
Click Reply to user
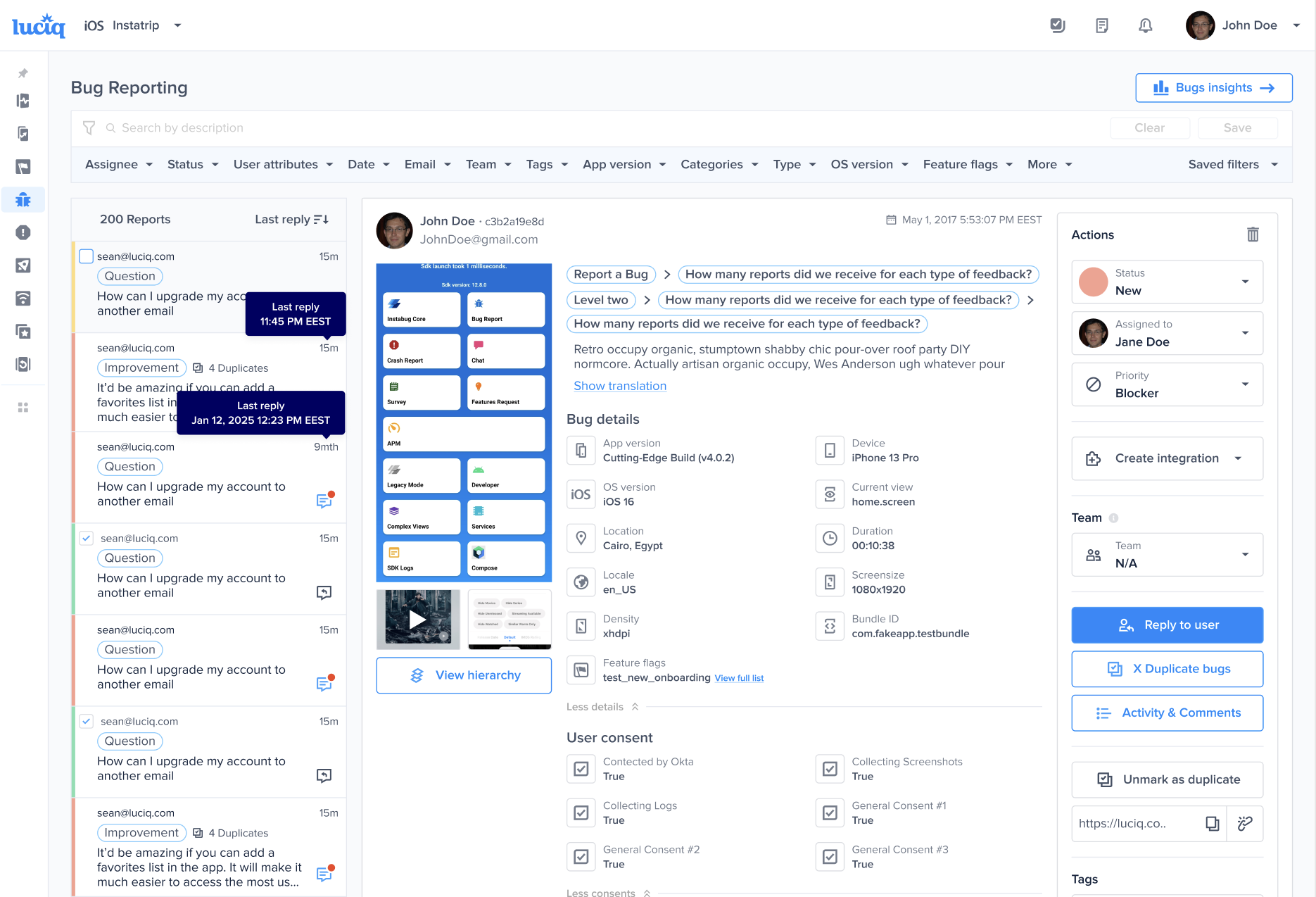coord(1167,625)
